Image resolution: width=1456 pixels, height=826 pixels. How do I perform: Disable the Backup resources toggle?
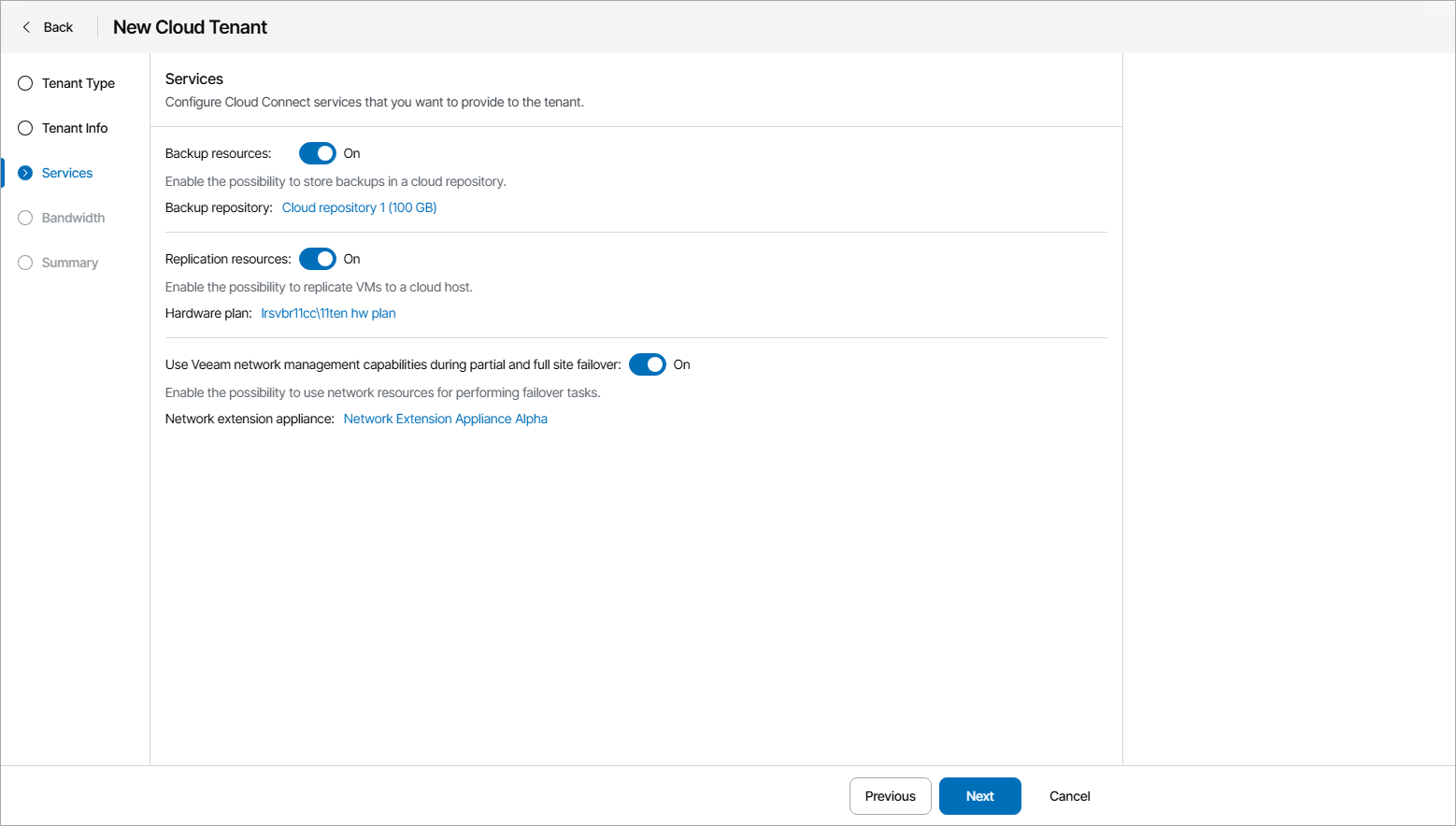pos(318,153)
